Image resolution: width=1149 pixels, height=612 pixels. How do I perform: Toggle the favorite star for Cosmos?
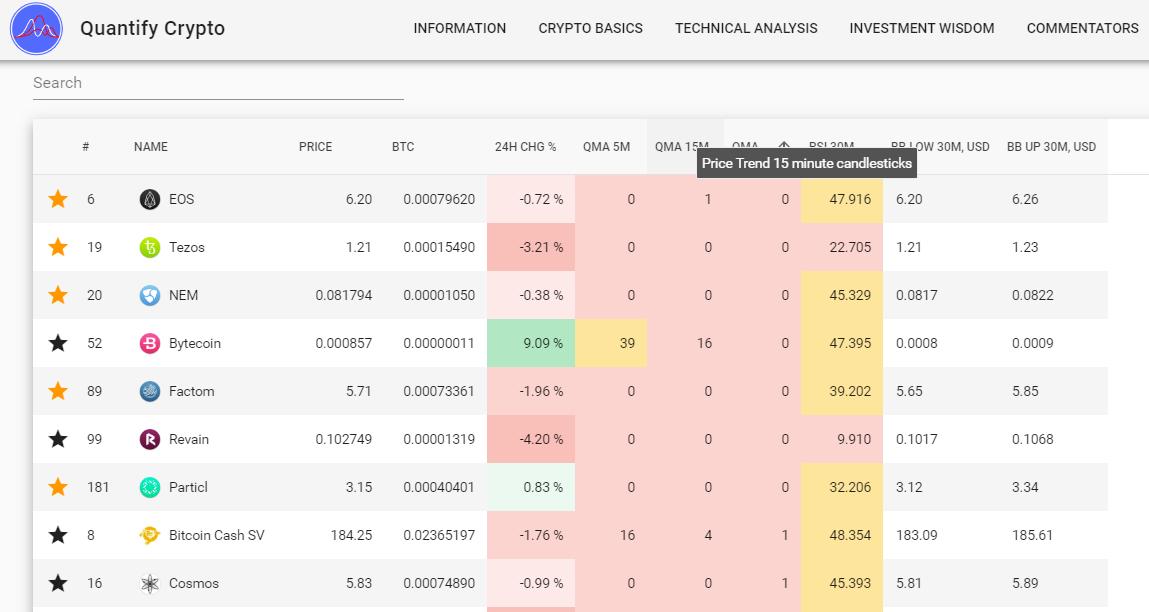(x=58, y=583)
